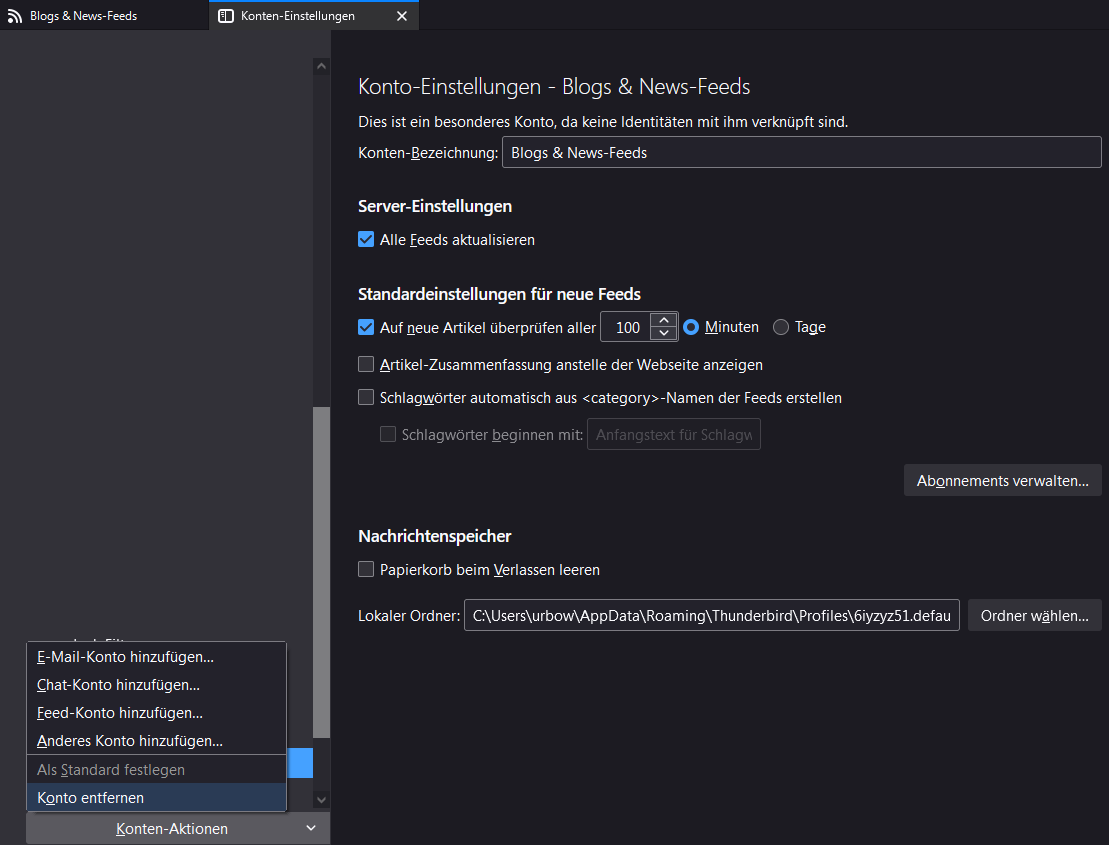Enable Artikel-Zusammenfassung anstelle der Webseite anzeigen

pyautogui.click(x=366, y=364)
